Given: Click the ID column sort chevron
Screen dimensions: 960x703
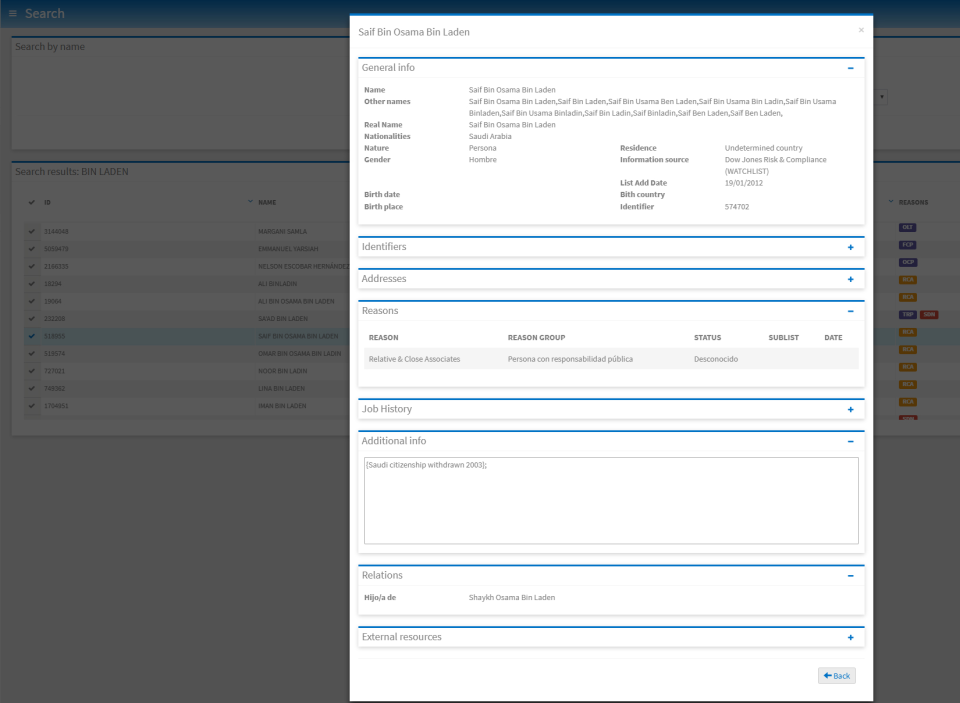Looking at the screenshot, I should [249, 201].
